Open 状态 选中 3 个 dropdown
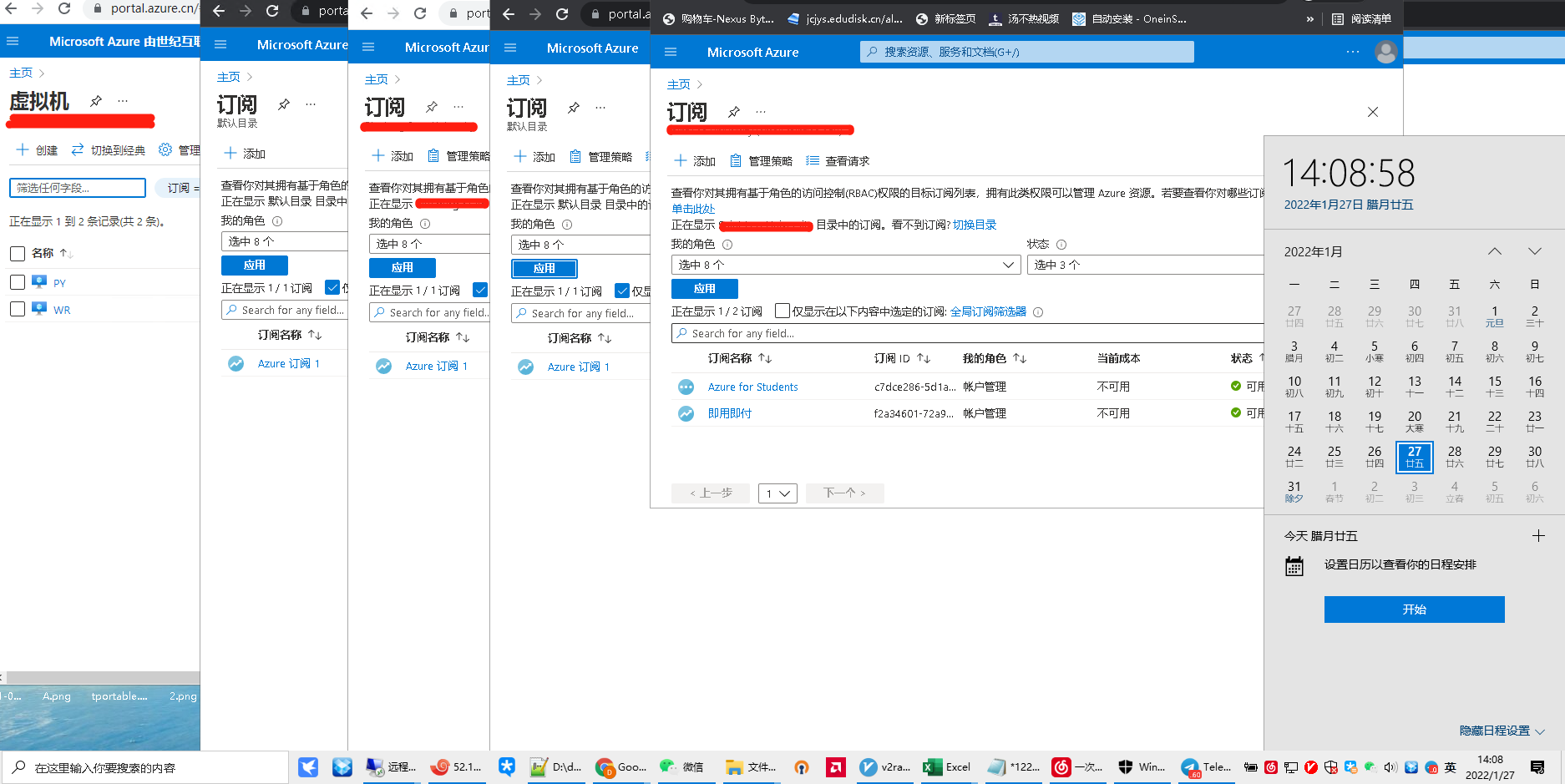 coord(1145,265)
